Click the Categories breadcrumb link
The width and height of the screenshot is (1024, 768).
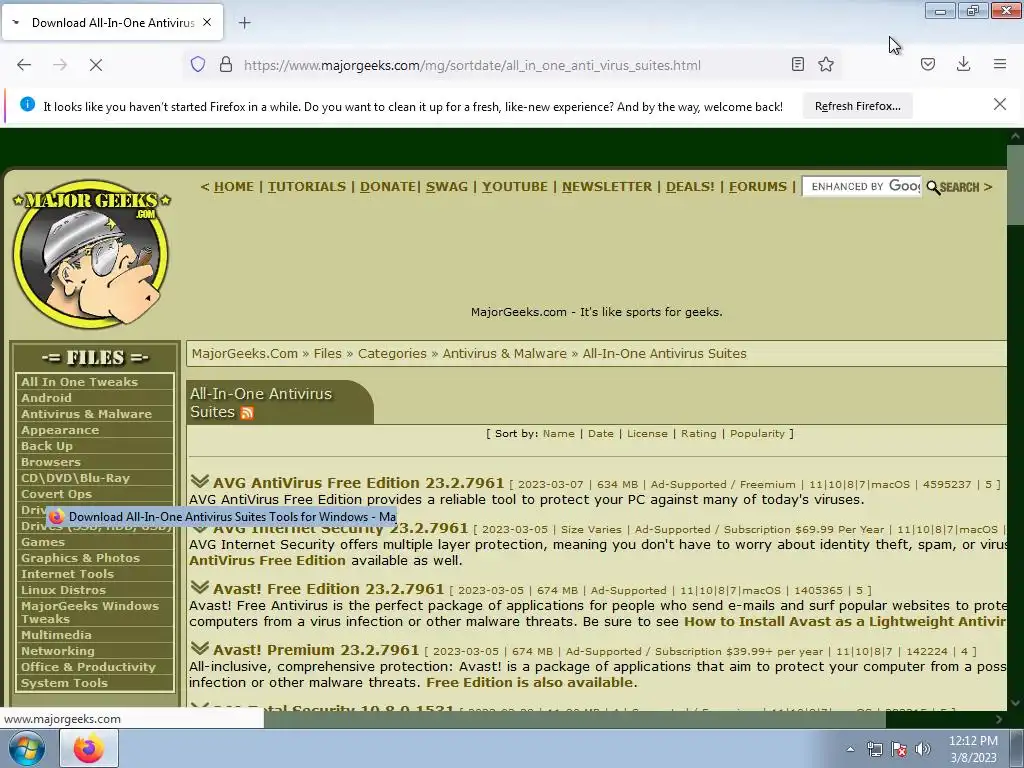(x=392, y=353)
